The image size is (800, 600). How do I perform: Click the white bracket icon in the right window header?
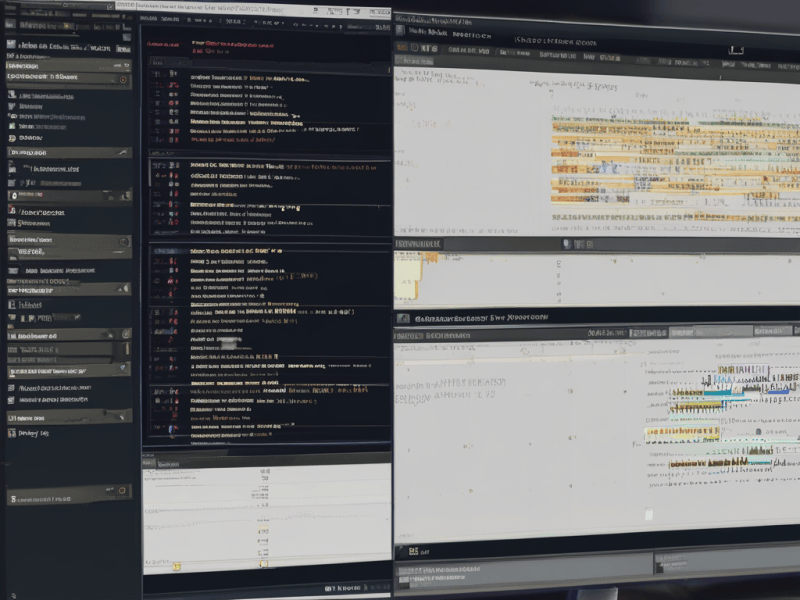pos(736,50)
